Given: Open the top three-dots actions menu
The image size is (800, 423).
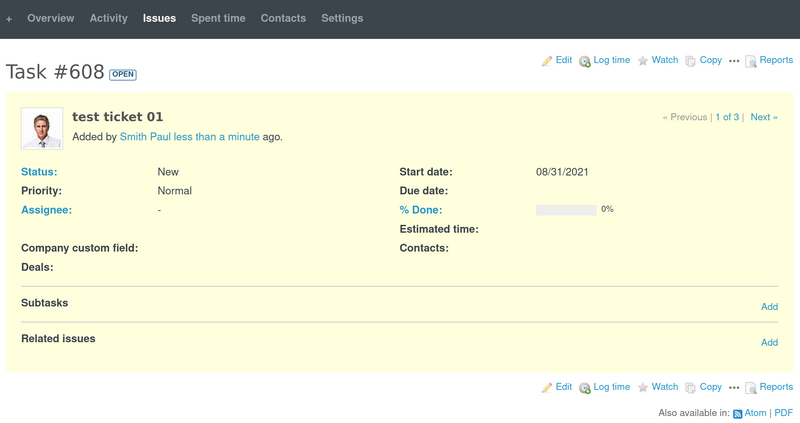Looking at the screenshot, I should click(x=734, y=61).
